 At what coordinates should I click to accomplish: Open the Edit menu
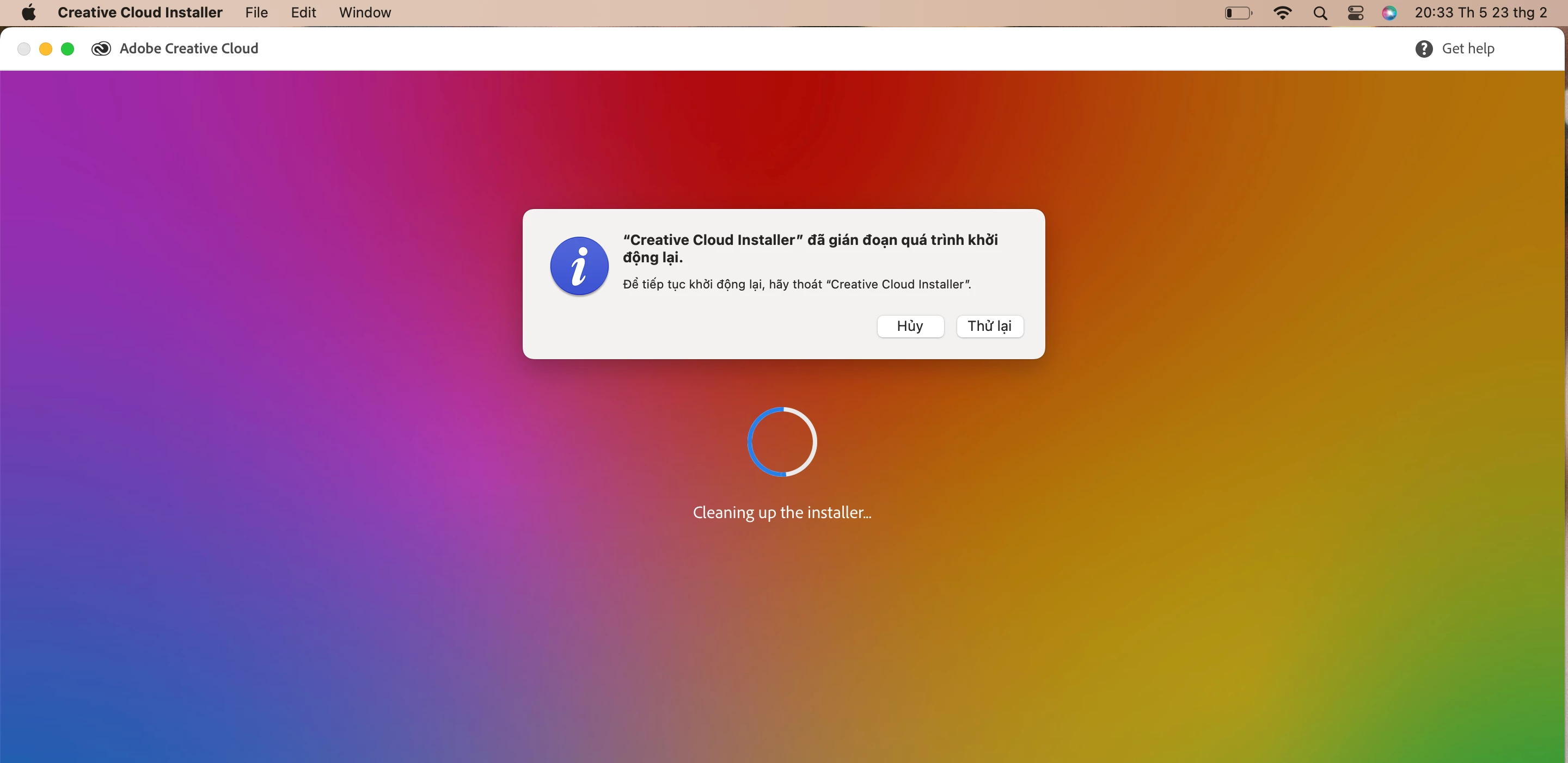click(x=303, y=13)
